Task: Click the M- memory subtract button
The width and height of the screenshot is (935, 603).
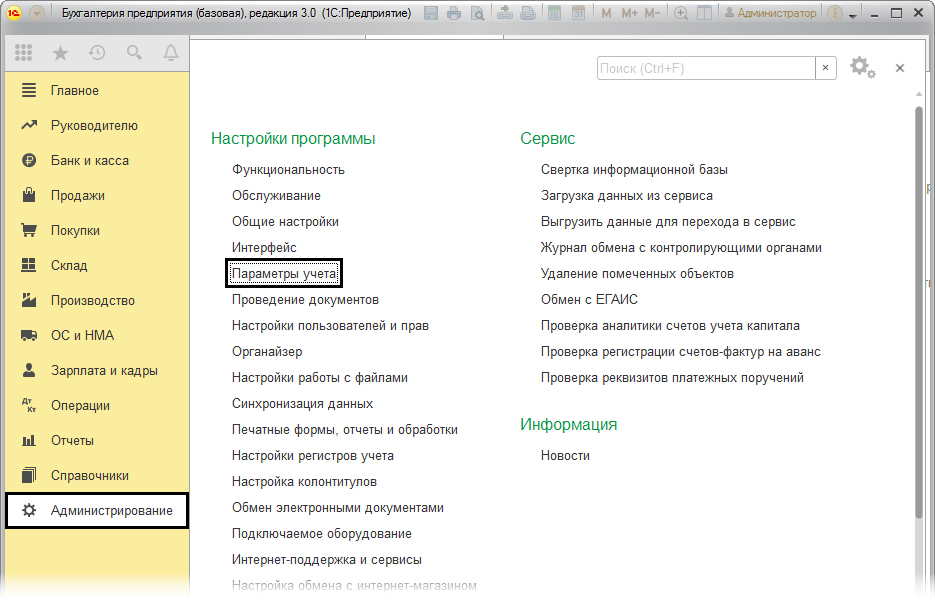Action: pyautogui.click(x=652, y=13)
